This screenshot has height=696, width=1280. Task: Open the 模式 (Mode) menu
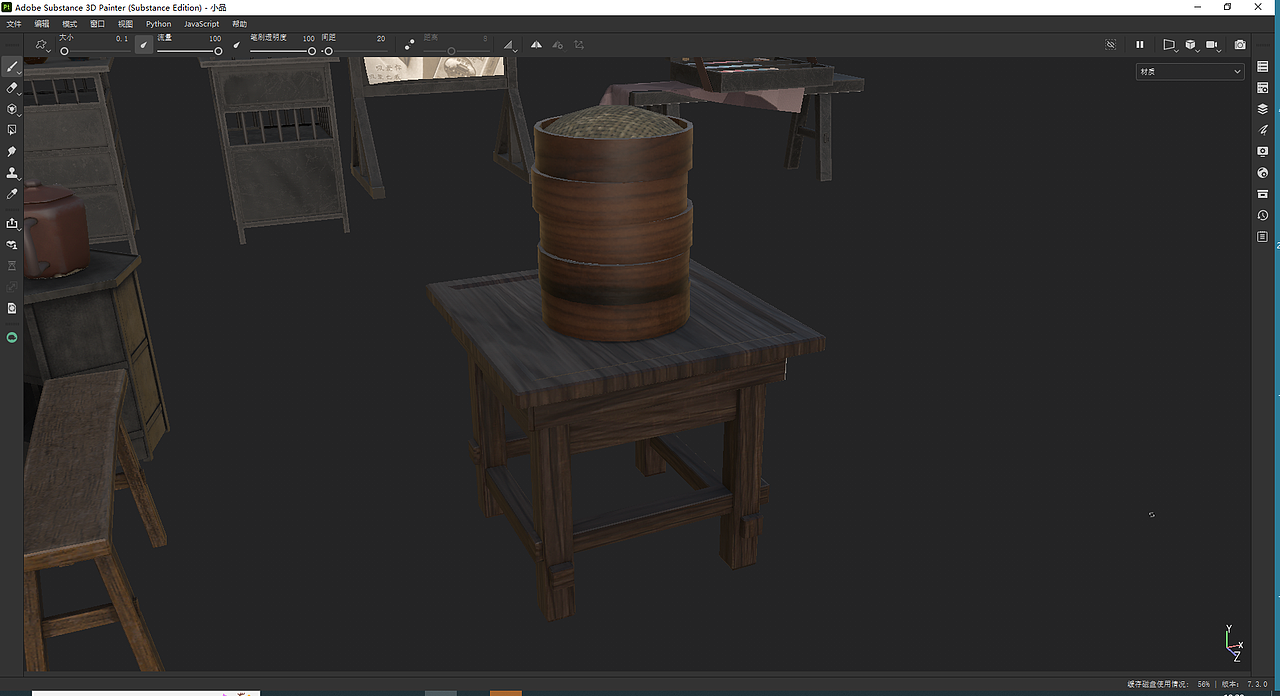coord(69,24)
